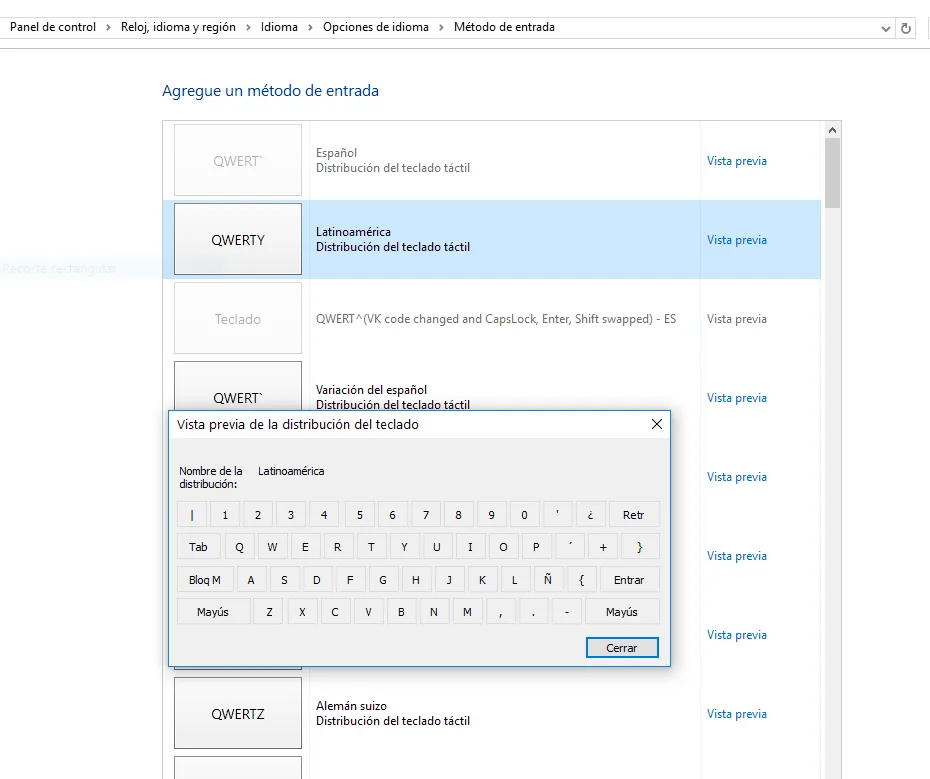This screenshot has height=779, width=930.
Task: Open Opciones de idioma breadcrumb
Action: click(375, 27)
